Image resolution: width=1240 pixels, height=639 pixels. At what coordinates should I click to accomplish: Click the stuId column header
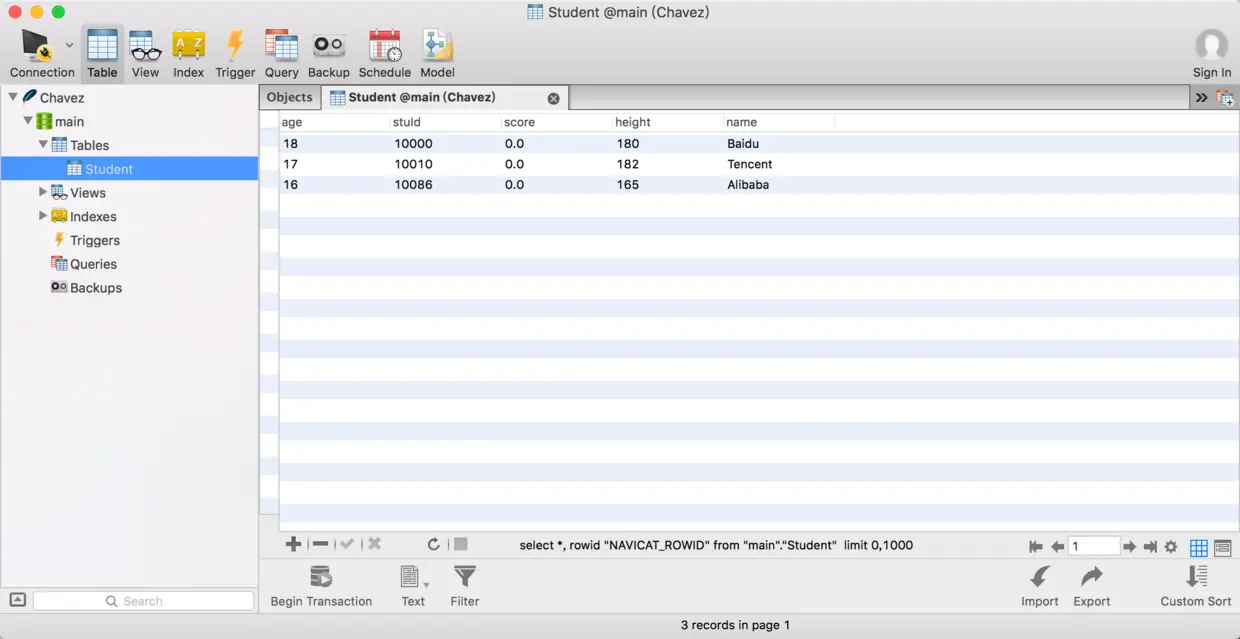[x=445, y=122]
